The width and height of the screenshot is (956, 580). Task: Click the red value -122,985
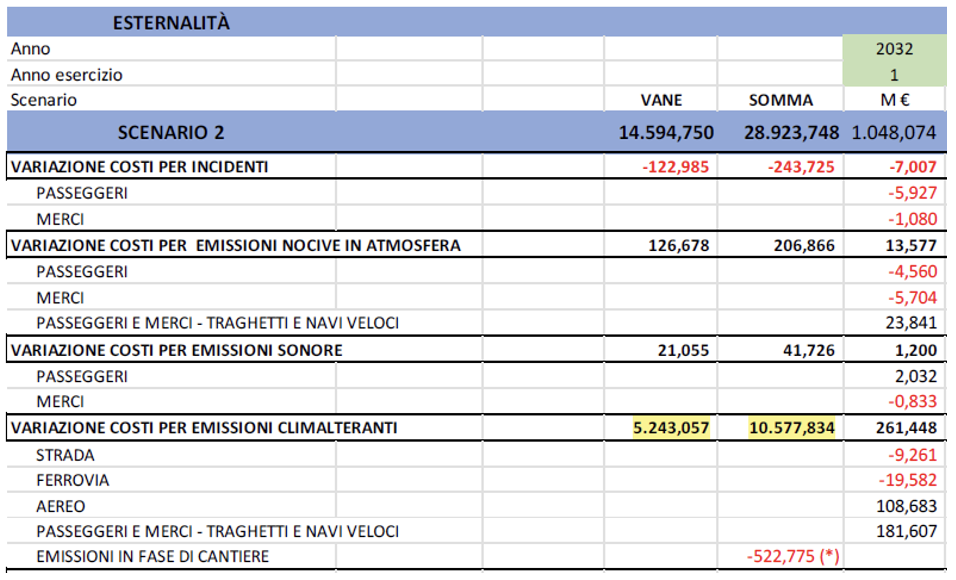click(676, 166)
